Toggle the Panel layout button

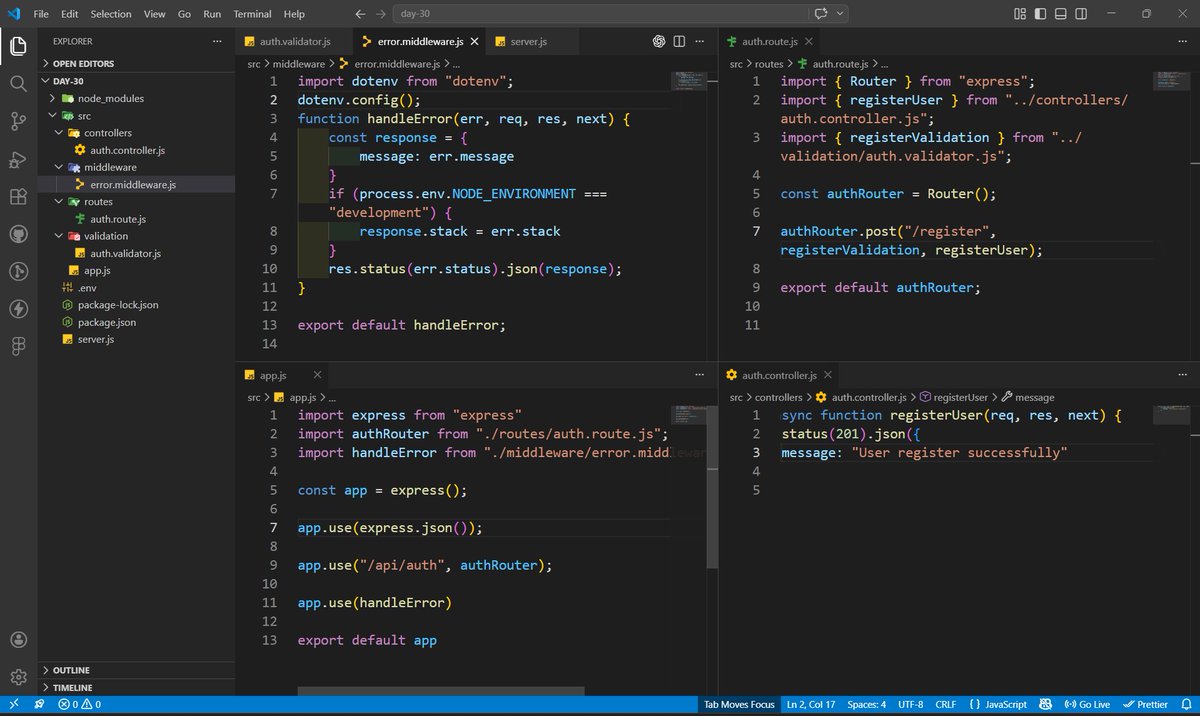pos(1062,14)
